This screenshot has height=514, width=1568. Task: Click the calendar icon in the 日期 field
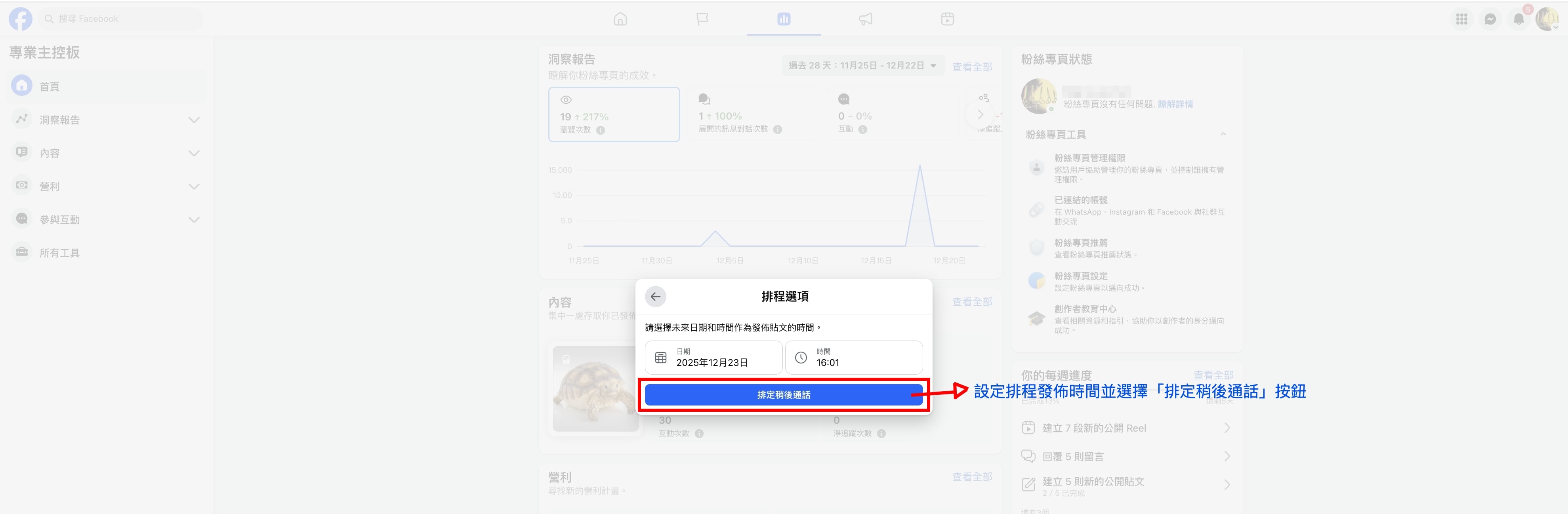click(660, 358)
